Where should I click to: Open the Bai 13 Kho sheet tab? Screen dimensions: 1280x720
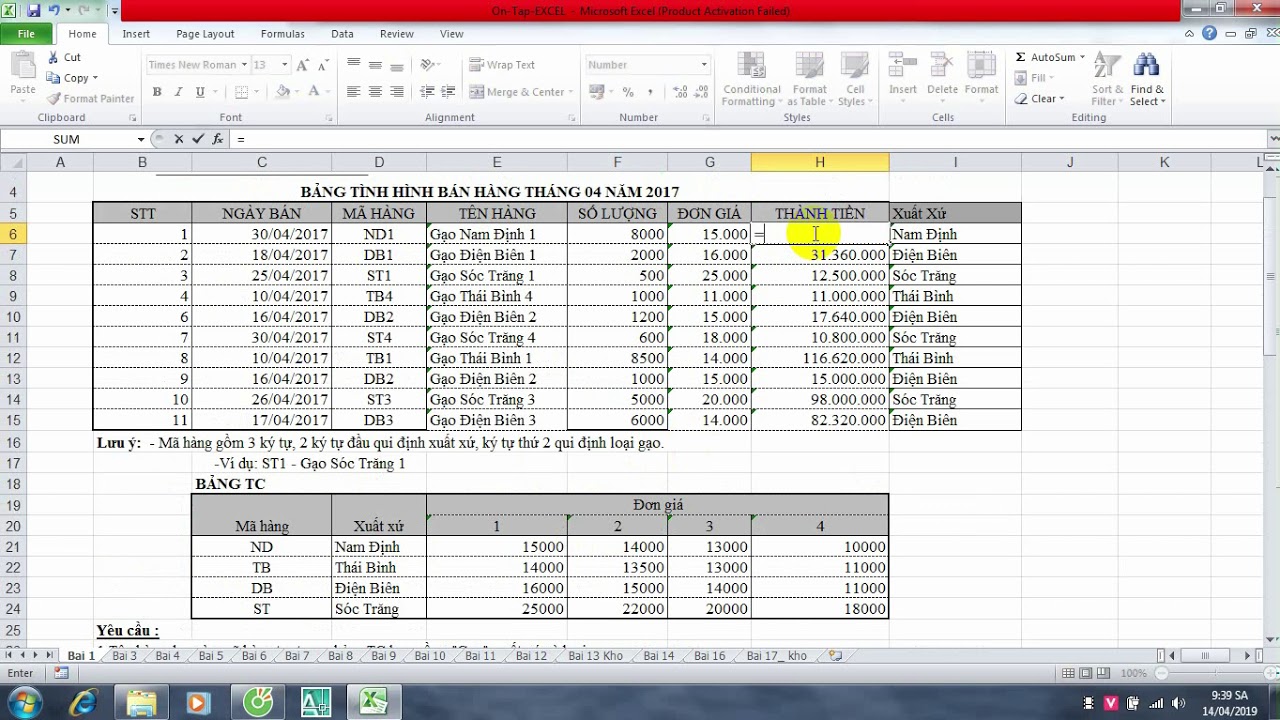[596, 656]
